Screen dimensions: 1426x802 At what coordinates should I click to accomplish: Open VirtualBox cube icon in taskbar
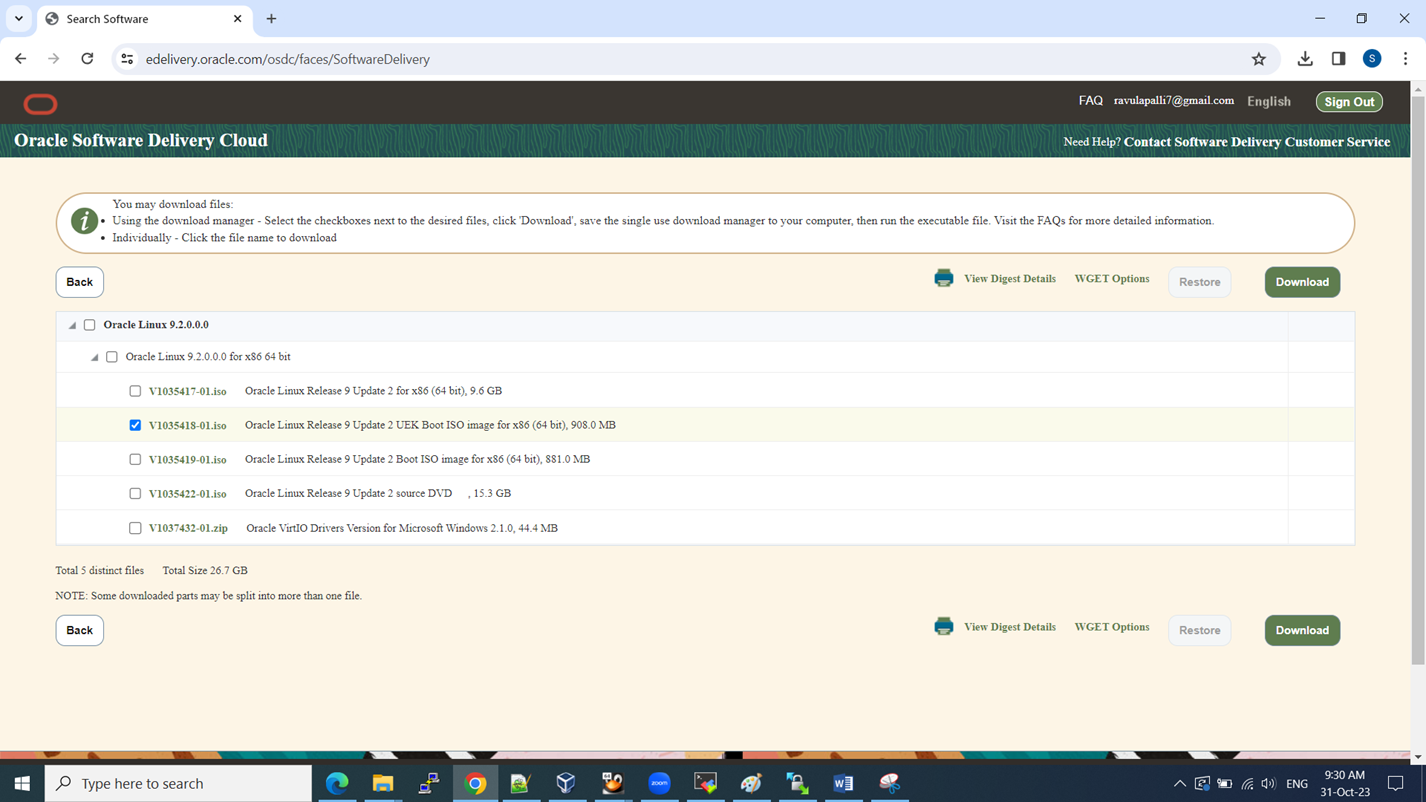[566, 783]
